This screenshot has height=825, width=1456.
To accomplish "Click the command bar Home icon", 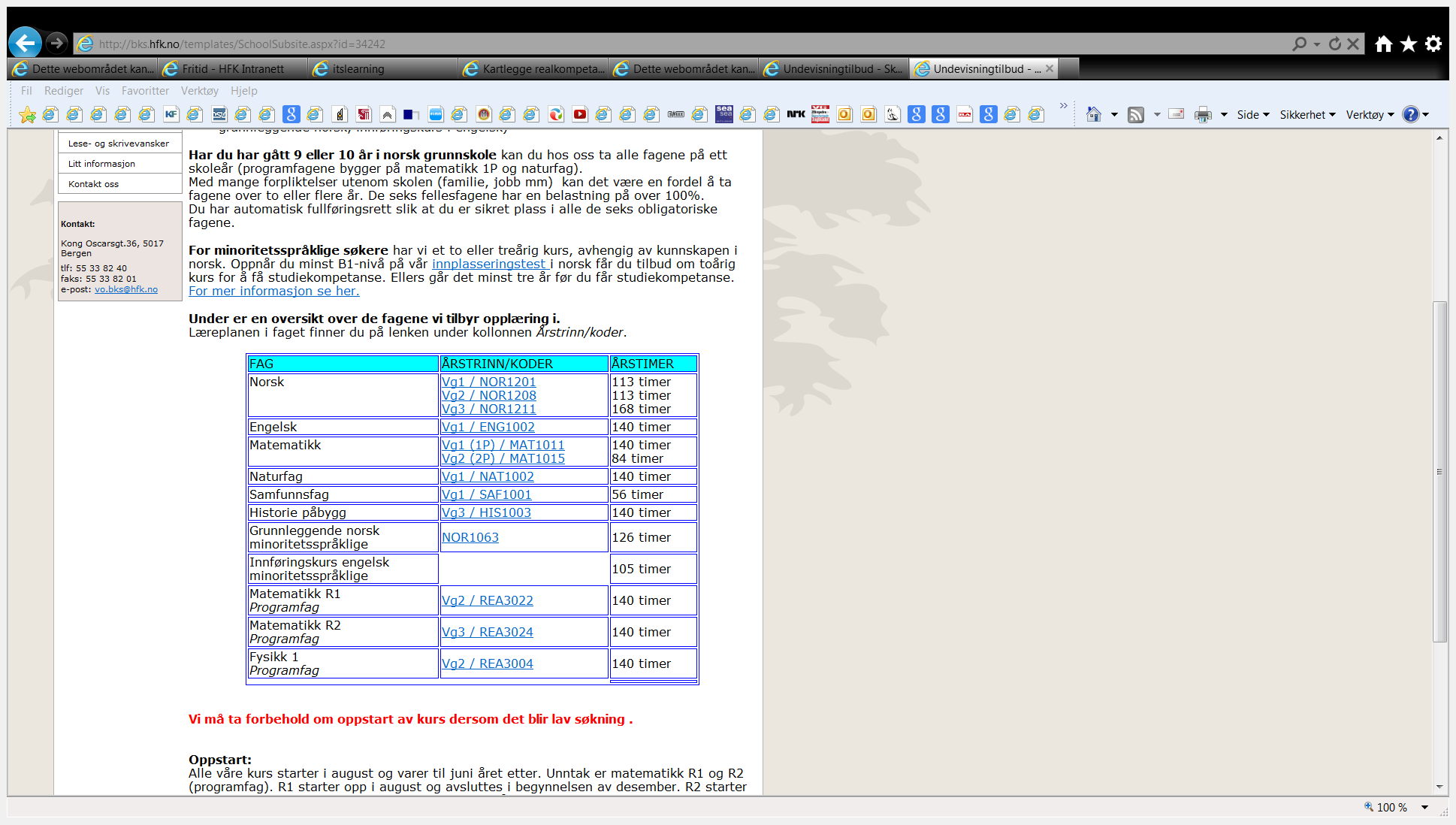I will tap(1094, 114).
